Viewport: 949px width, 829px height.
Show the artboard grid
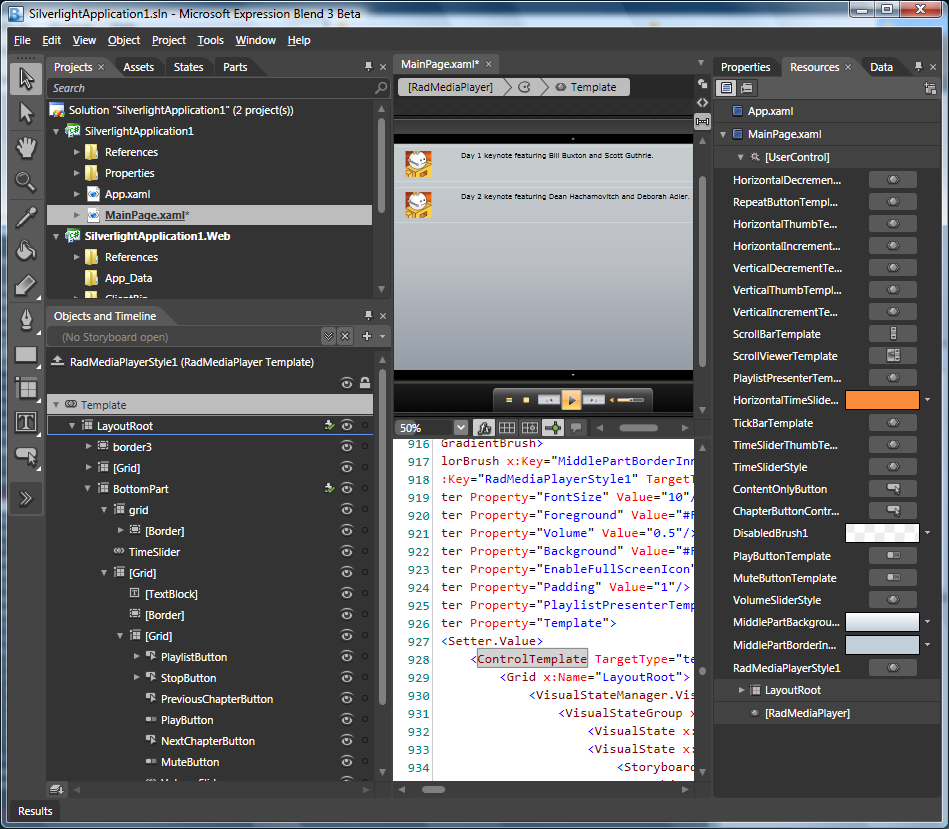click(x=507, y=428)
